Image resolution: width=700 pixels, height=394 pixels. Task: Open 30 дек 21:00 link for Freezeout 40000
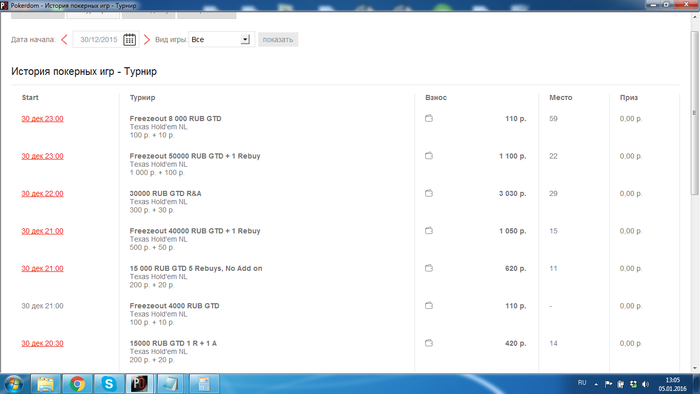pos(42,231)
